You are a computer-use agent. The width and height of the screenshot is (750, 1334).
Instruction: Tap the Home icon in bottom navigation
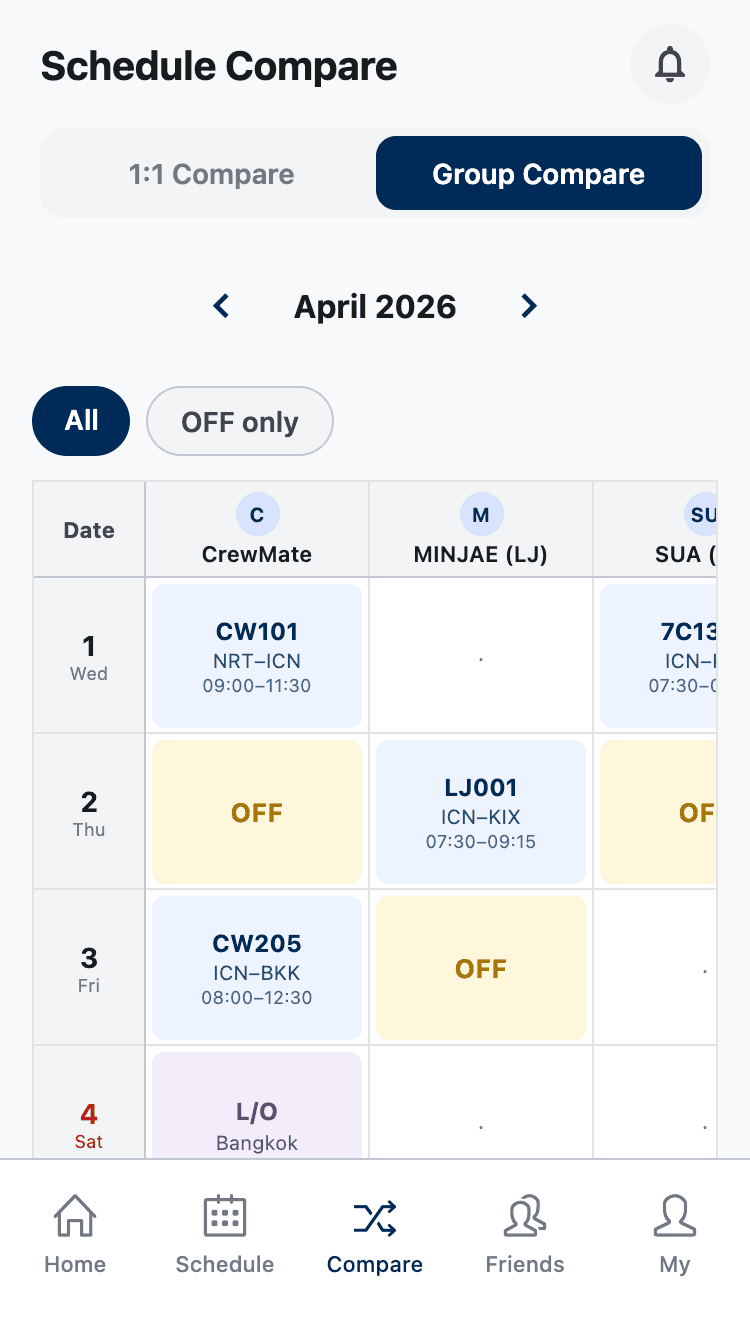click(x=75, y=1217)
